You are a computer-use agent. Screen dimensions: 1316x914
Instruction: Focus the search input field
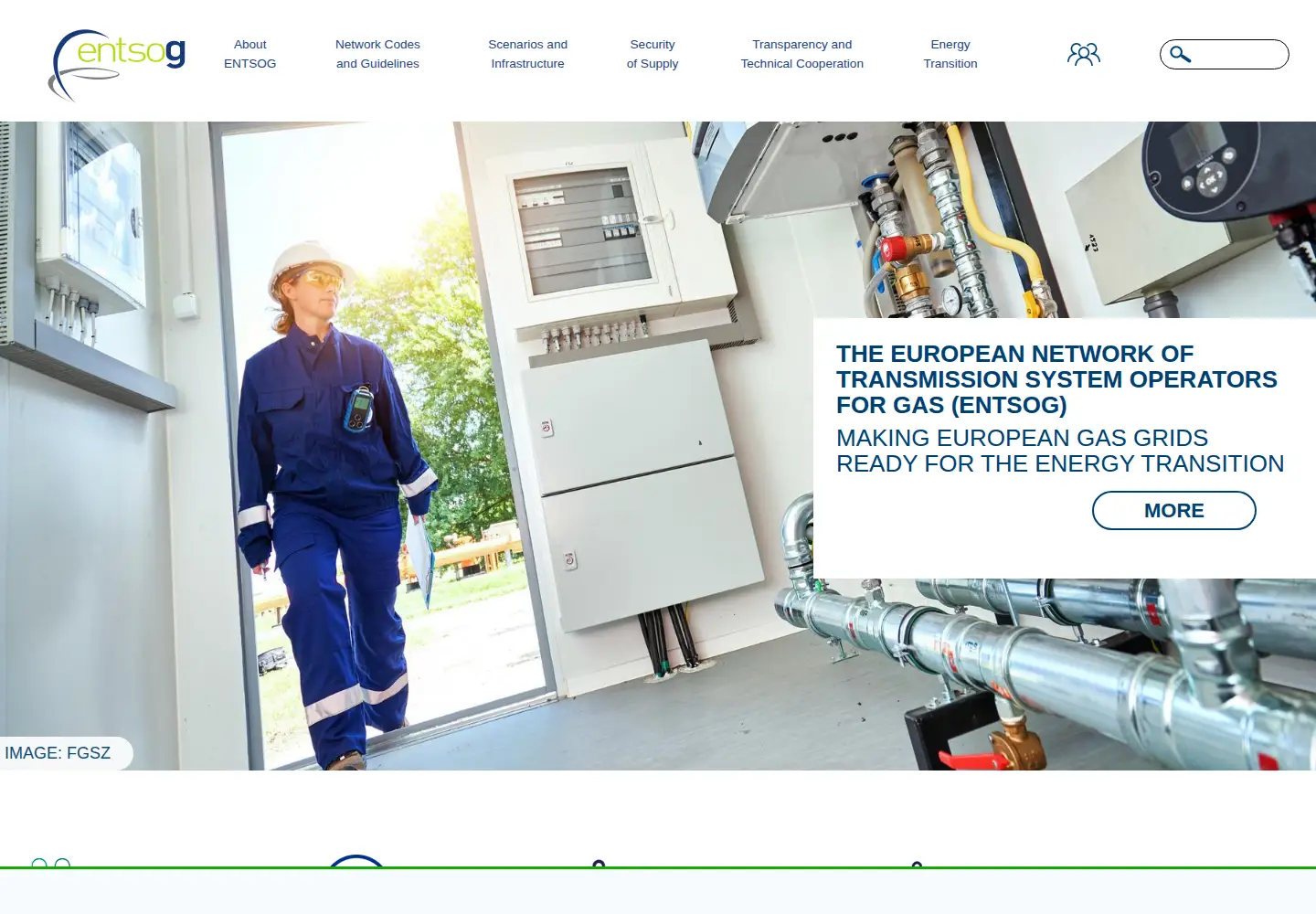pos(1225,55)
